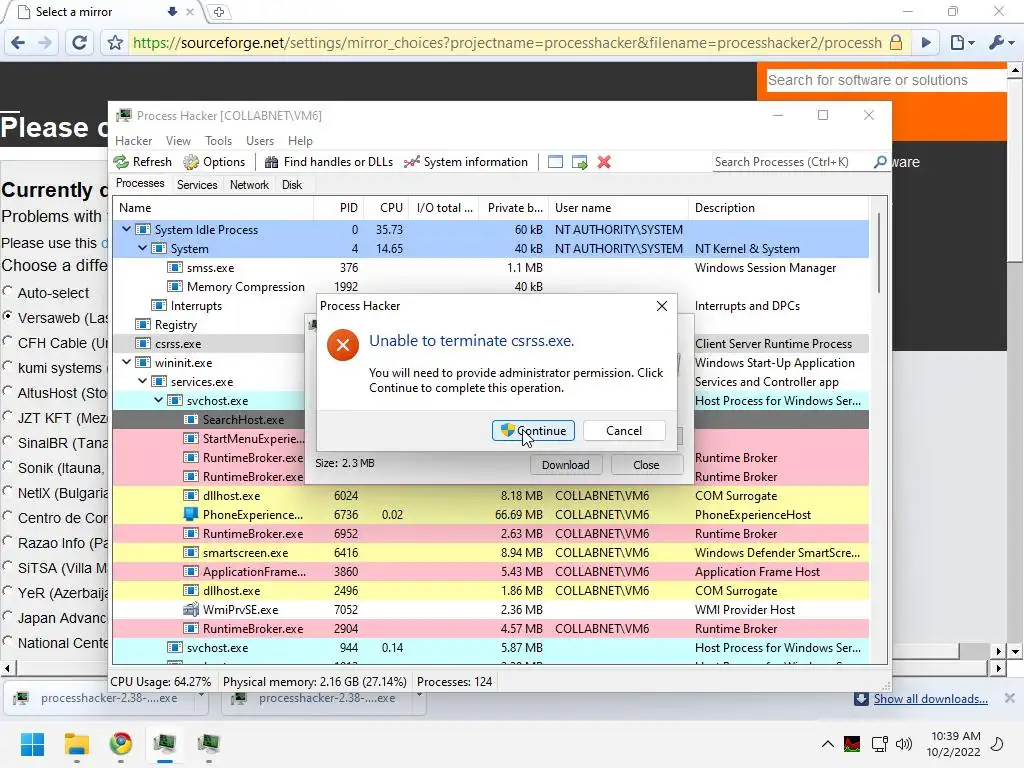Click the Close button behind dialog

[x=647, y=465]
